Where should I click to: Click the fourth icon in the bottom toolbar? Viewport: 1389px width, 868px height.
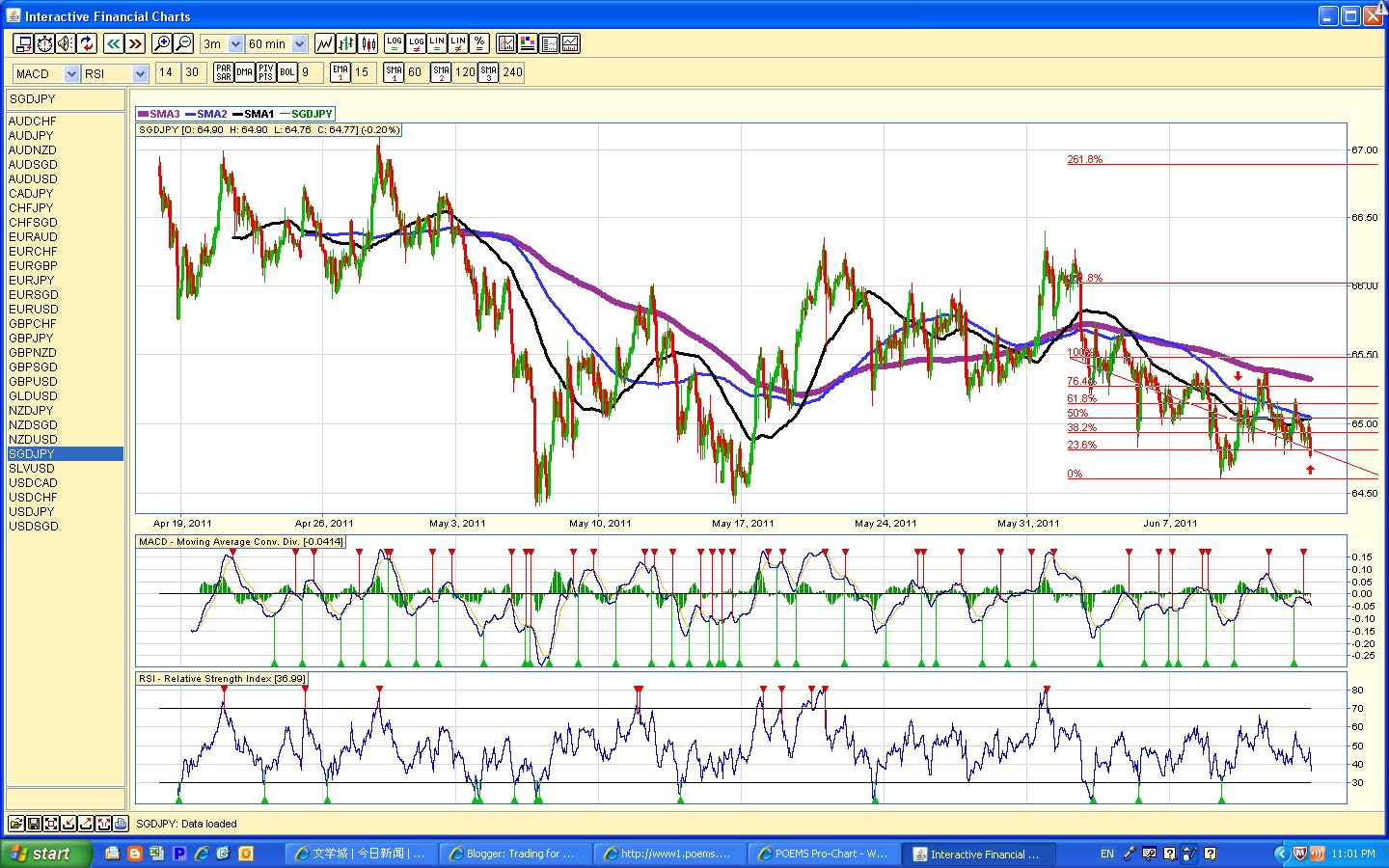pyautogui.click(x=68, y=824)
